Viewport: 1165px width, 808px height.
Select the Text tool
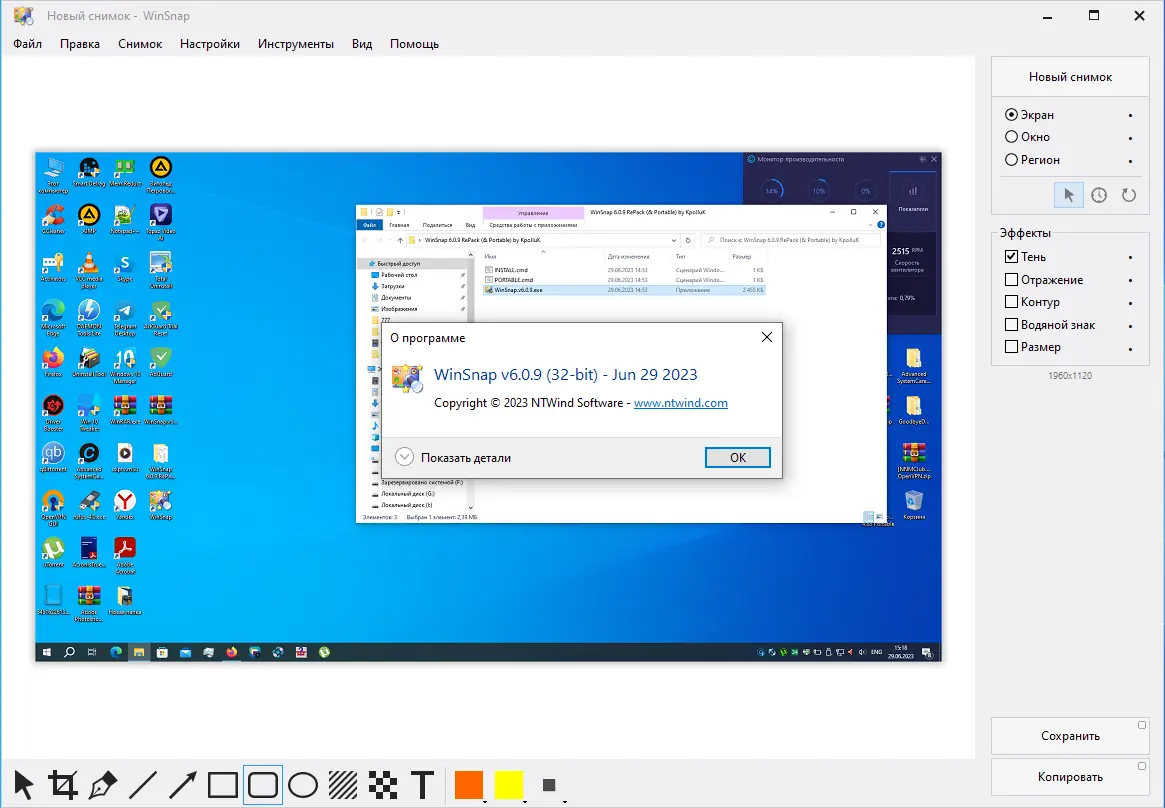point(423,785)
